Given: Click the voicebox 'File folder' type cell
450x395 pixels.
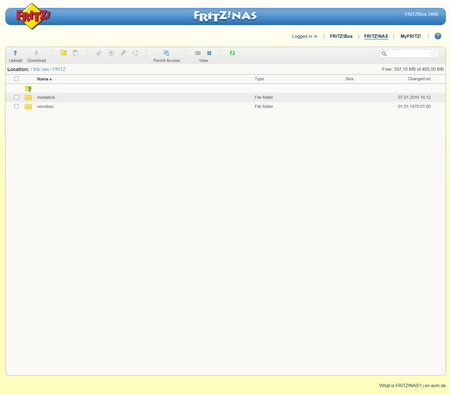Looking at the screenshot, I should pyautogui.click(x=264, y=106).
